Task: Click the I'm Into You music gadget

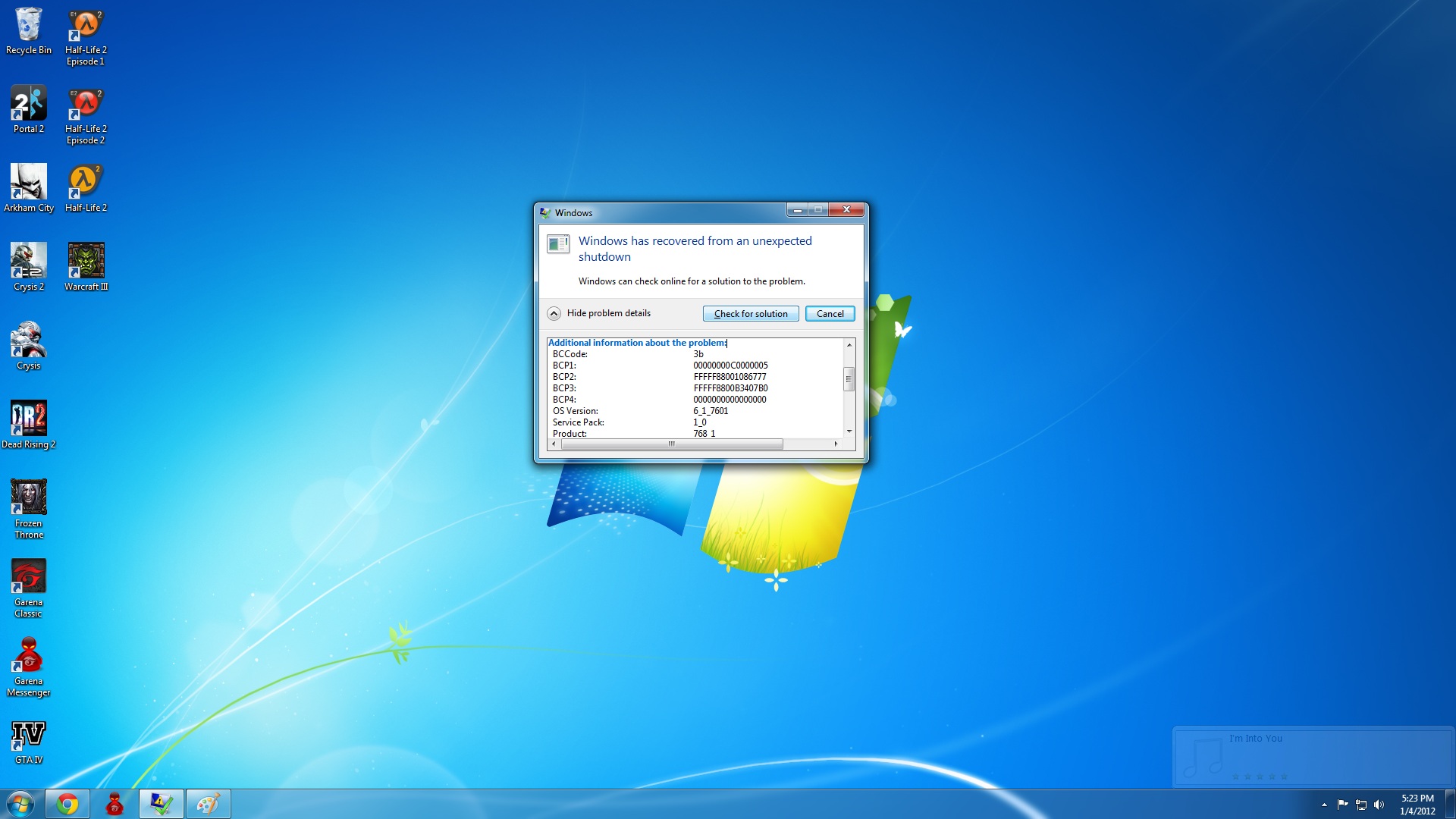Action: pos(1313,757)
